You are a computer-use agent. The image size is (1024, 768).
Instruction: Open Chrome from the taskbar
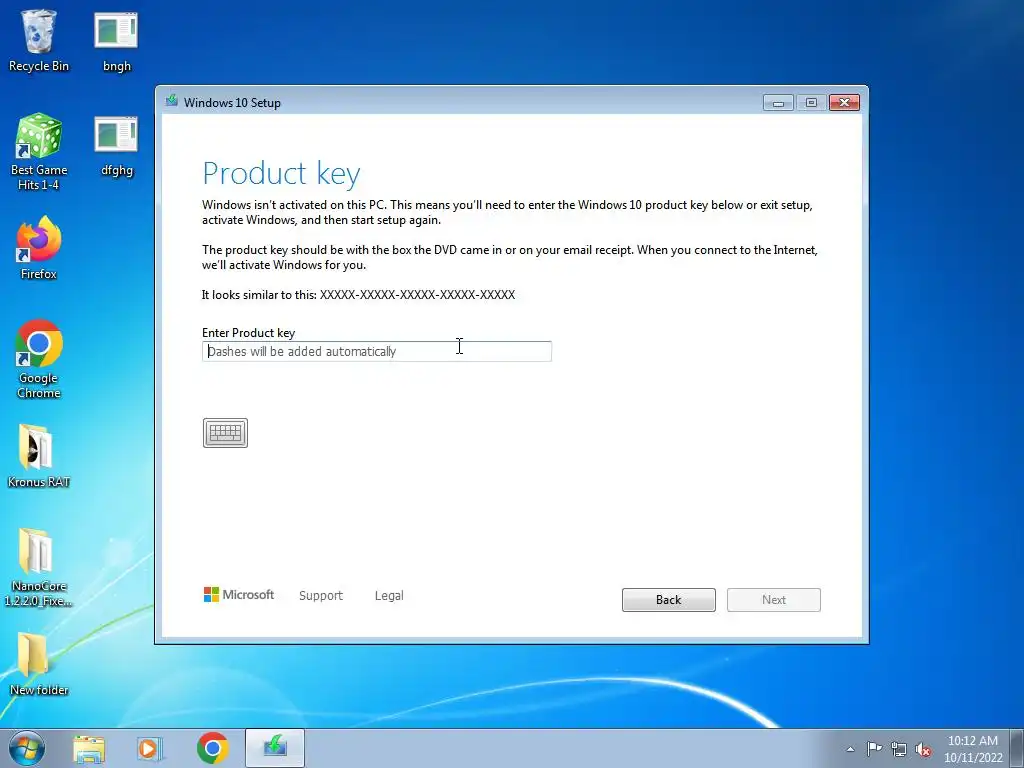(x=212, y=748)
